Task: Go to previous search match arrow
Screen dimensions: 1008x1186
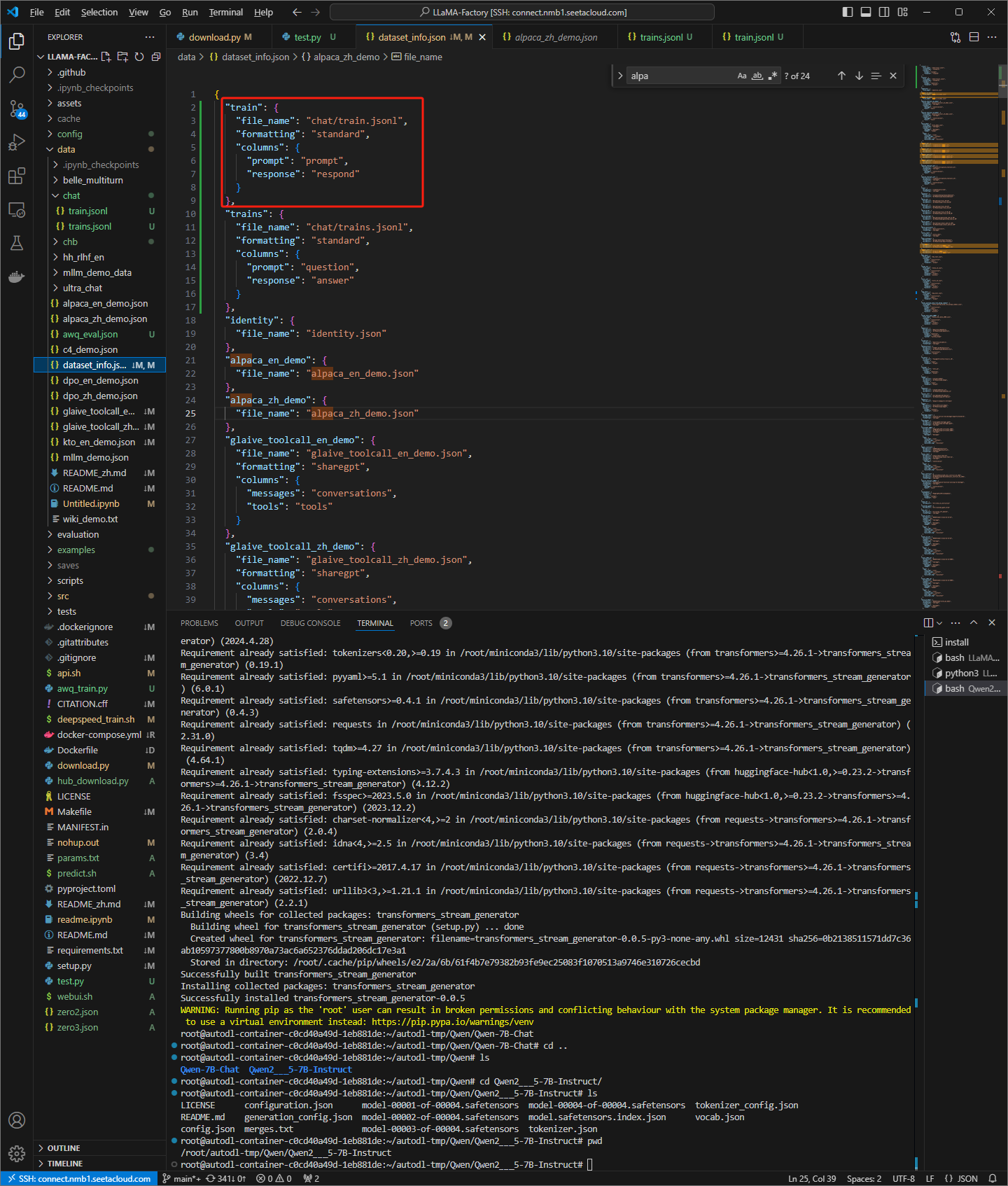Action: tap(841, 76)
